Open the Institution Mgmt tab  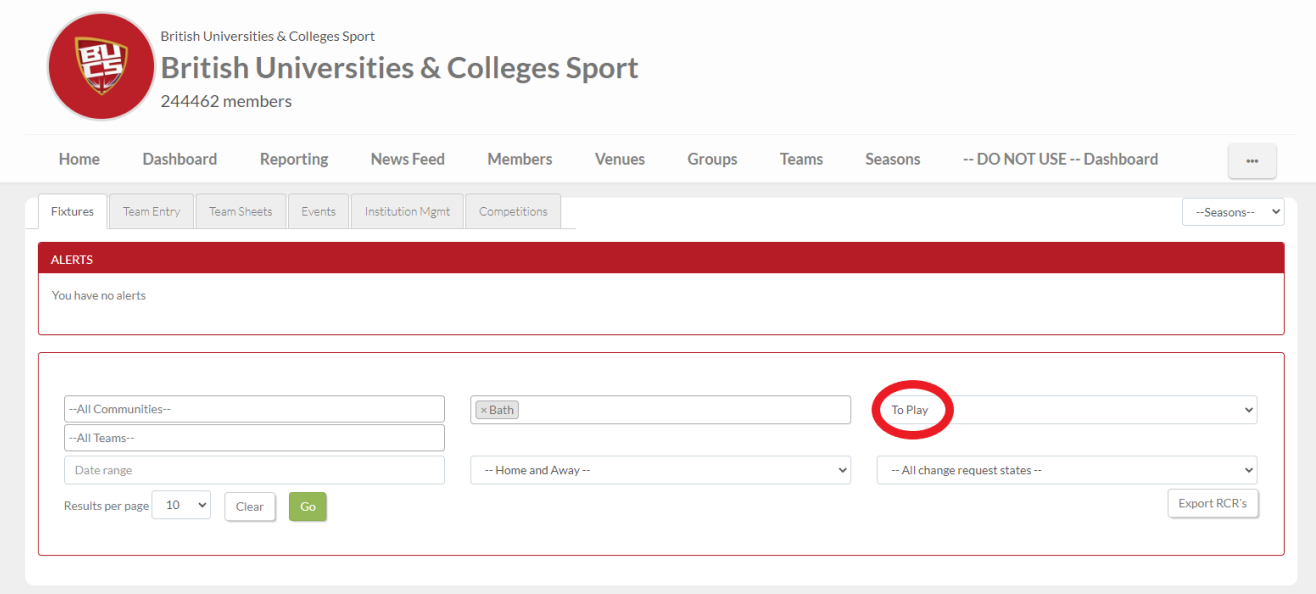(x=407, y=212)
